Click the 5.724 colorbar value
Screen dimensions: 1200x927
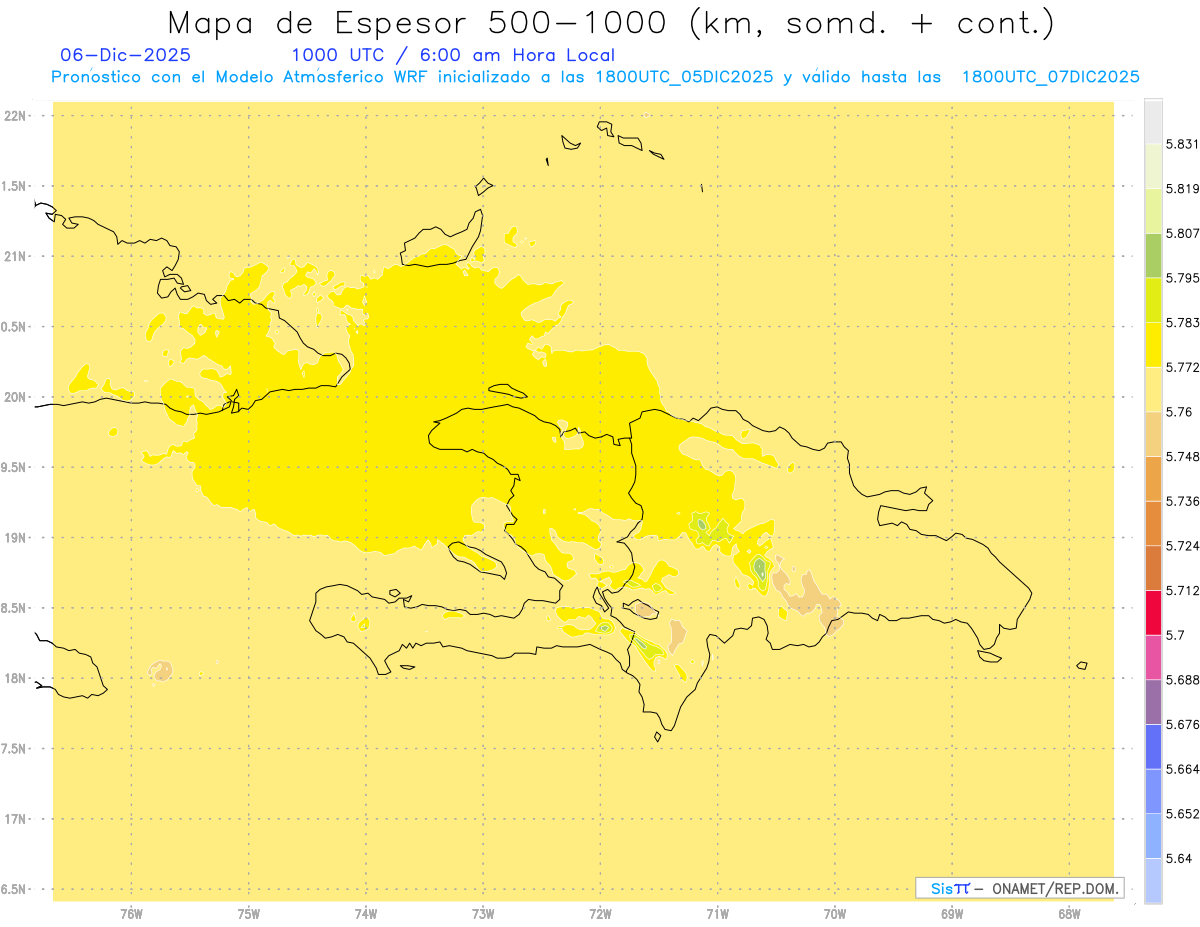[1183, 546]
